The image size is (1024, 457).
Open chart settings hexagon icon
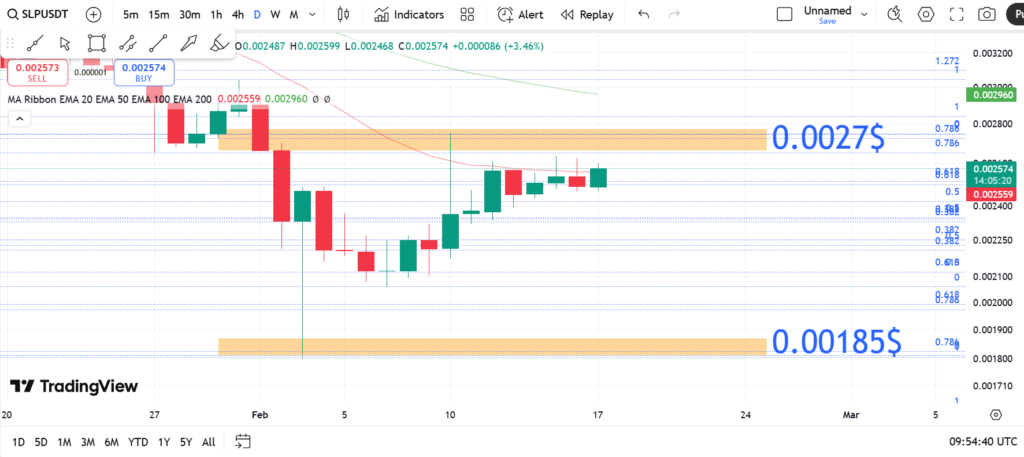926,15
